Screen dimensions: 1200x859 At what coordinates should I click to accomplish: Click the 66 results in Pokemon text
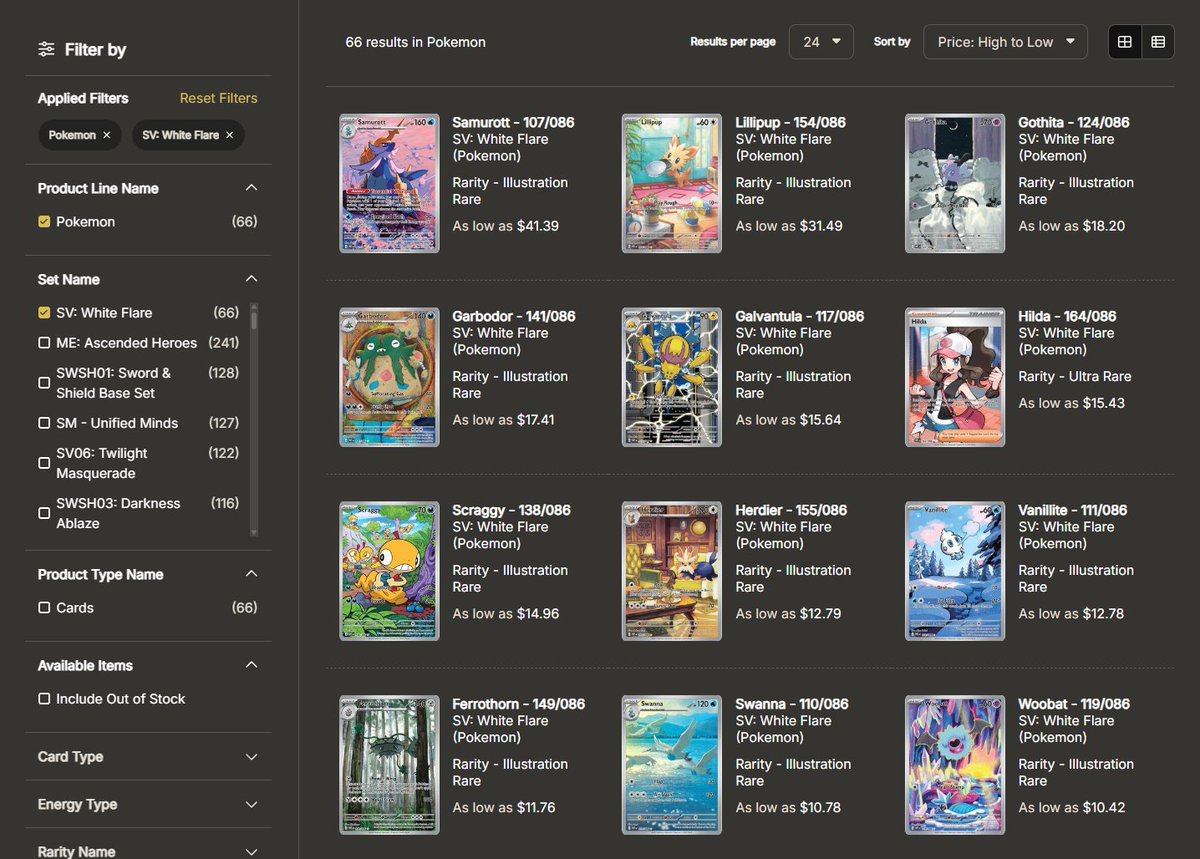click(x=415, y=42)
